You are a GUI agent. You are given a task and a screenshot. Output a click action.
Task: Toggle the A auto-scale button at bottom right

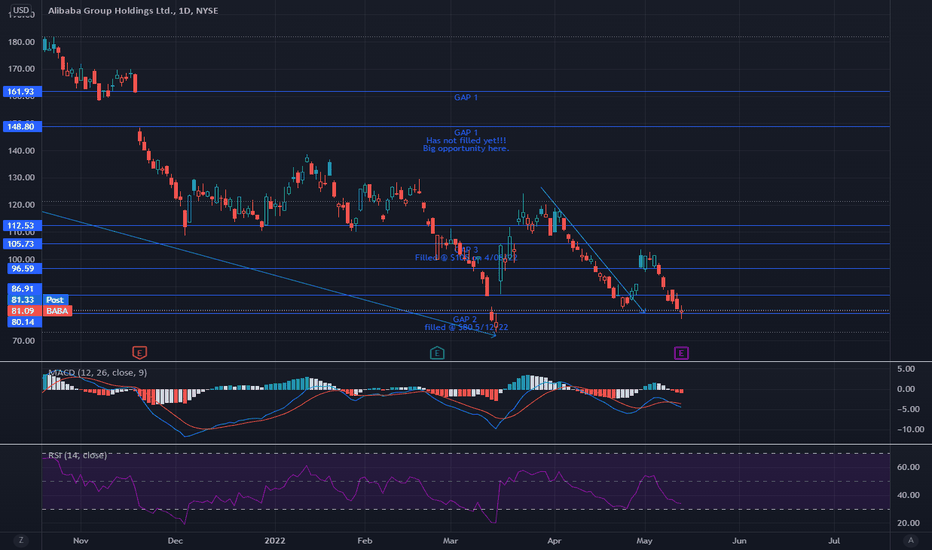pos(911,540)
